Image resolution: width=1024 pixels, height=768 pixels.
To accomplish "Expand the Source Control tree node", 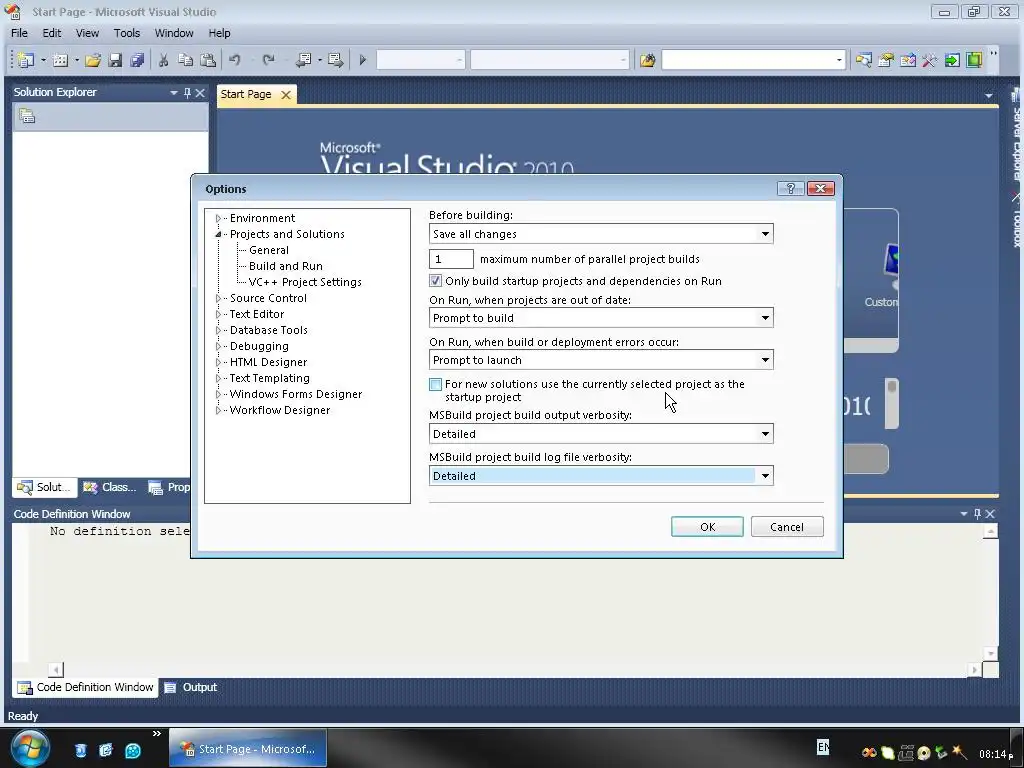I will point(218,298).
